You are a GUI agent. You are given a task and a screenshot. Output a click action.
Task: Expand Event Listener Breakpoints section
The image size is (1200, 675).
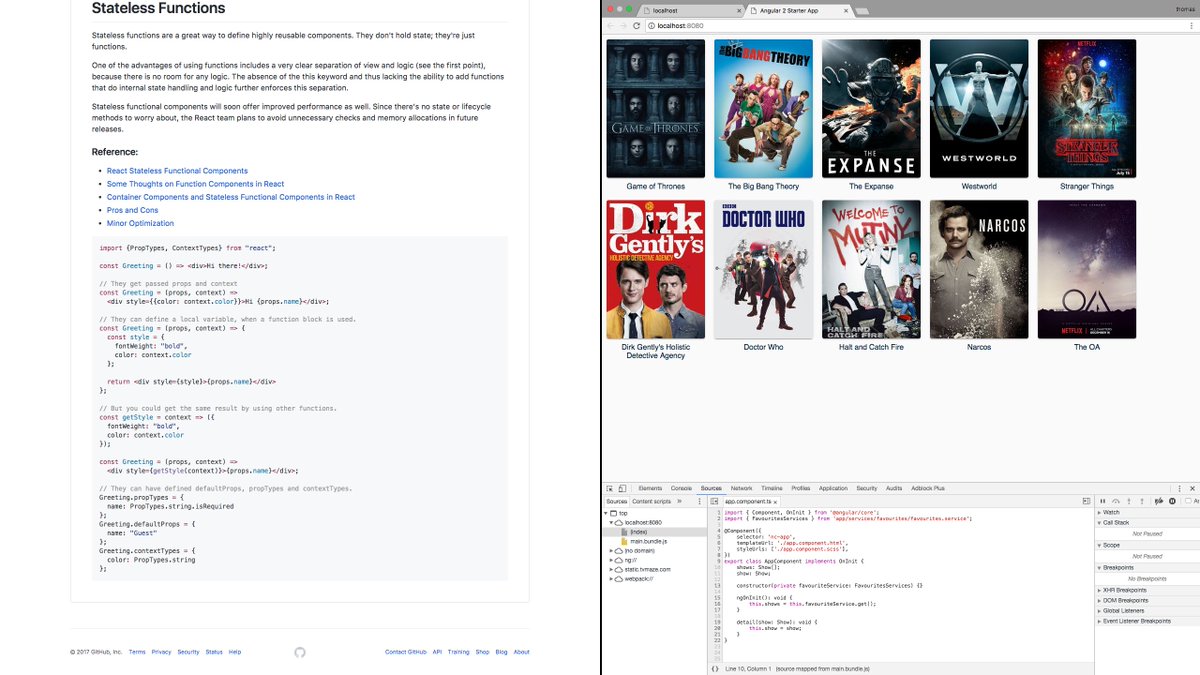click(x=1147, y=621)
